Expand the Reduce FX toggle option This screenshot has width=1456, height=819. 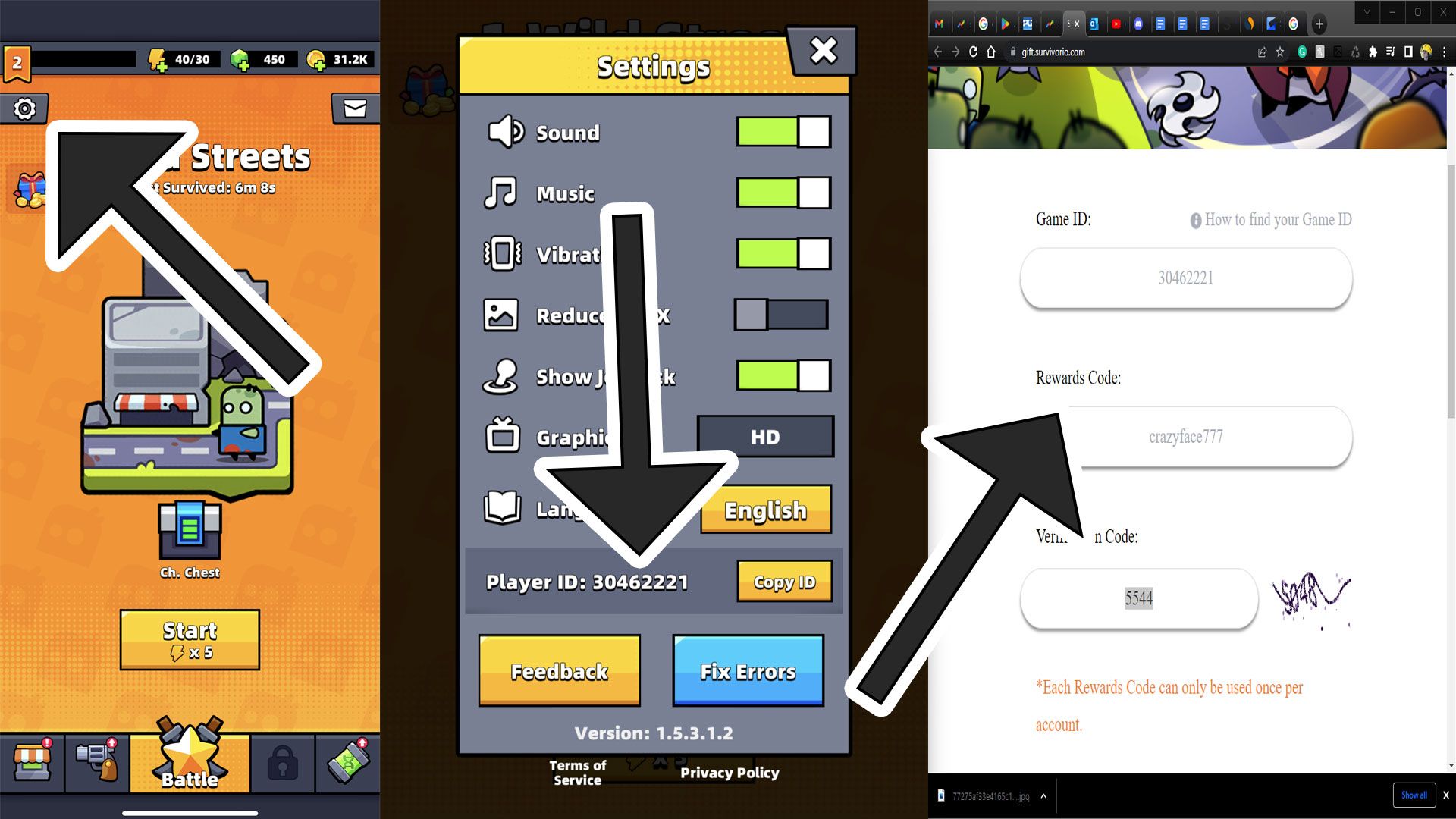[x=782, y=314]
